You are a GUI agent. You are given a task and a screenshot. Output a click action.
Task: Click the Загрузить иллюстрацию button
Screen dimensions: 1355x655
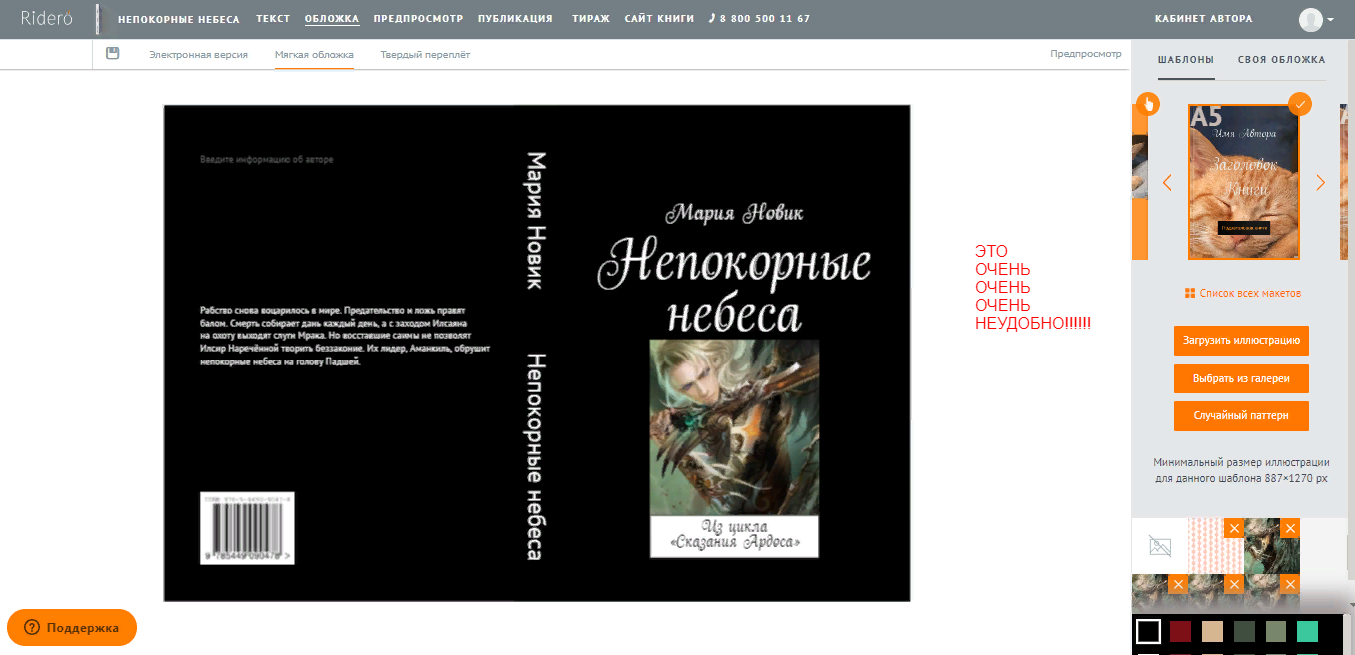[1241, 340]
